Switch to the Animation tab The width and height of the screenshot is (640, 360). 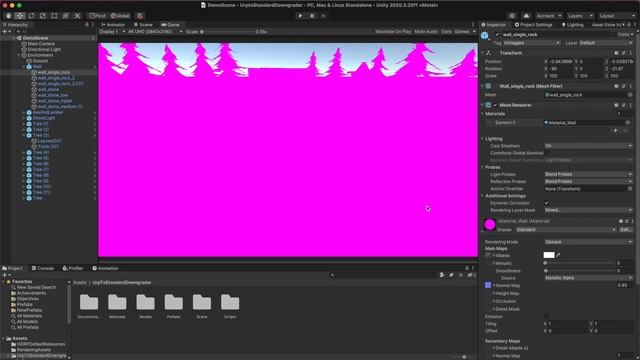tap(105, 268)
